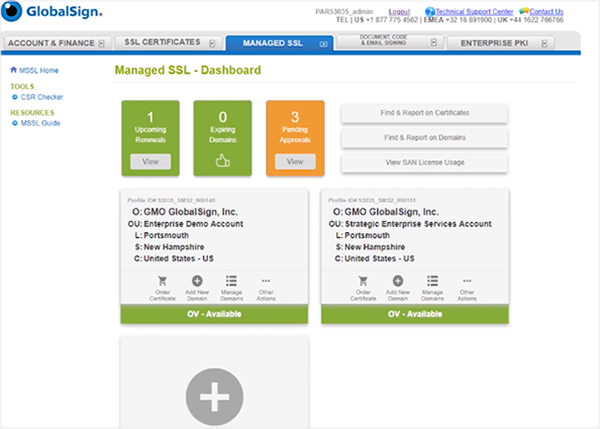Click the Technical Support question mark icon

tap(430, 11)
